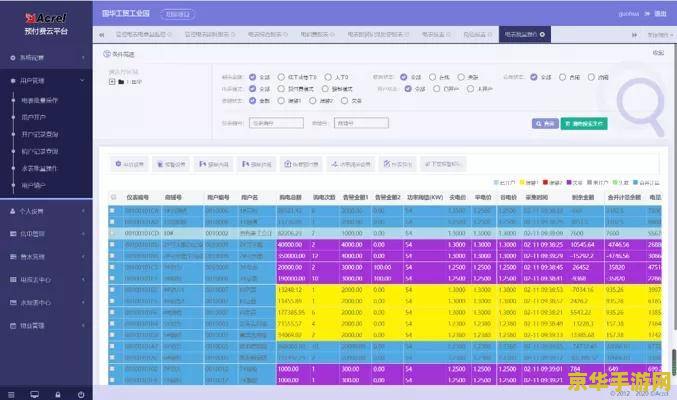Click the yellow legend color swatch

pyautogui.click(x=522, y=183)
